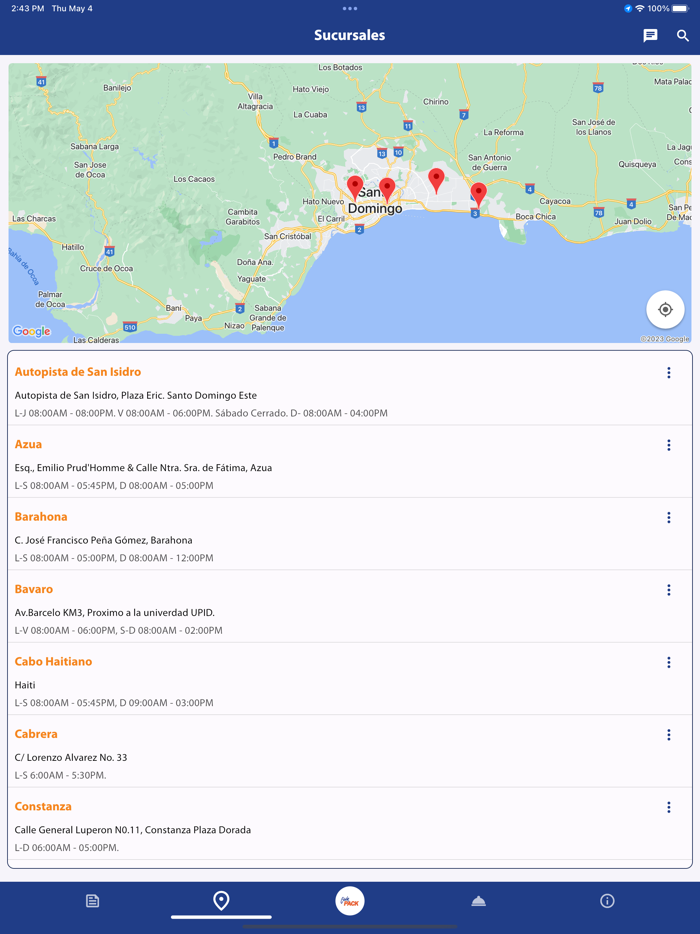Select the rightmost red map pin near Boca Chica

click(478, 195)
